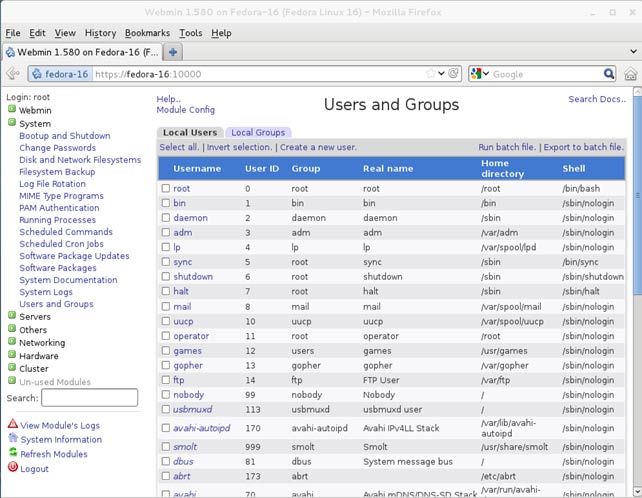Click the Refresh Modules icon
Screen dimensions: 642x498
point(13,453)
